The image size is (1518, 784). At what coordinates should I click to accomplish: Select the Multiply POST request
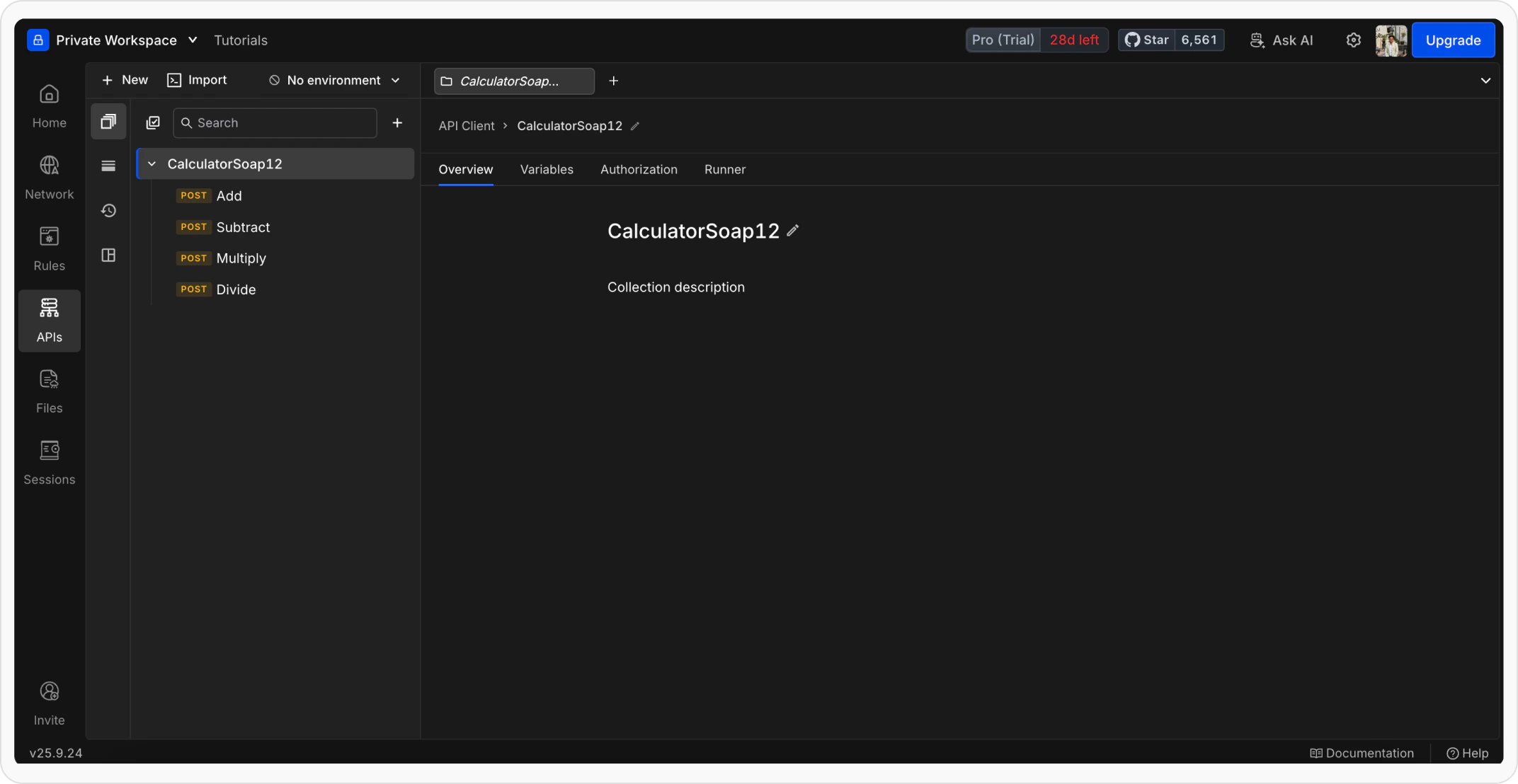coord(241,258)
